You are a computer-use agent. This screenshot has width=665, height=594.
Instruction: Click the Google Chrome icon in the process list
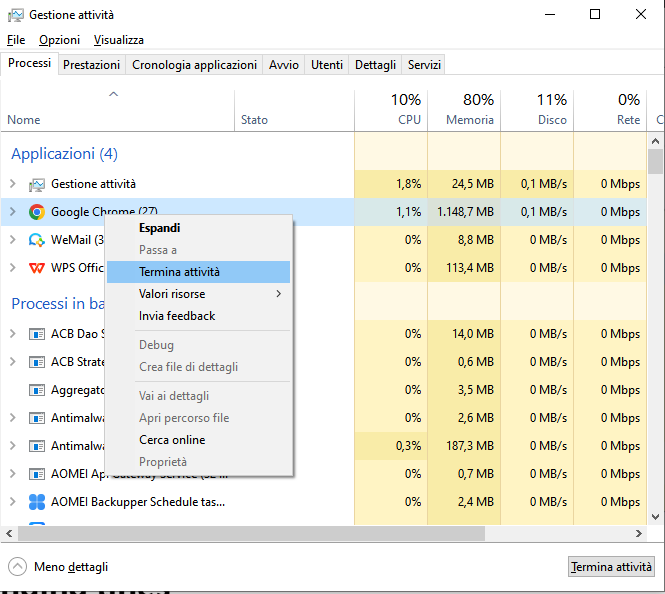(x=37, y=212)
